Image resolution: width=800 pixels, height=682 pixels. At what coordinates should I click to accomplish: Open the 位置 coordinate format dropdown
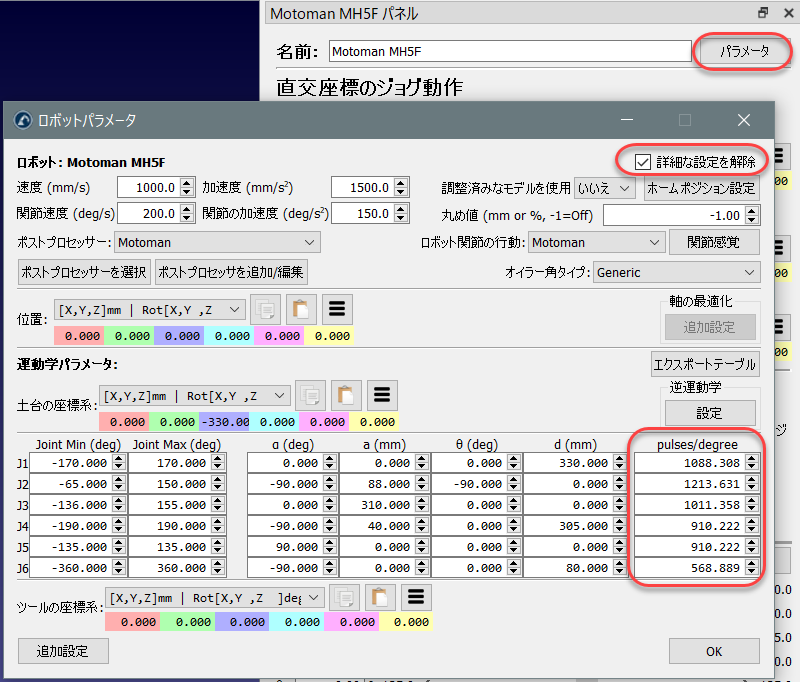tap(149, 310)
